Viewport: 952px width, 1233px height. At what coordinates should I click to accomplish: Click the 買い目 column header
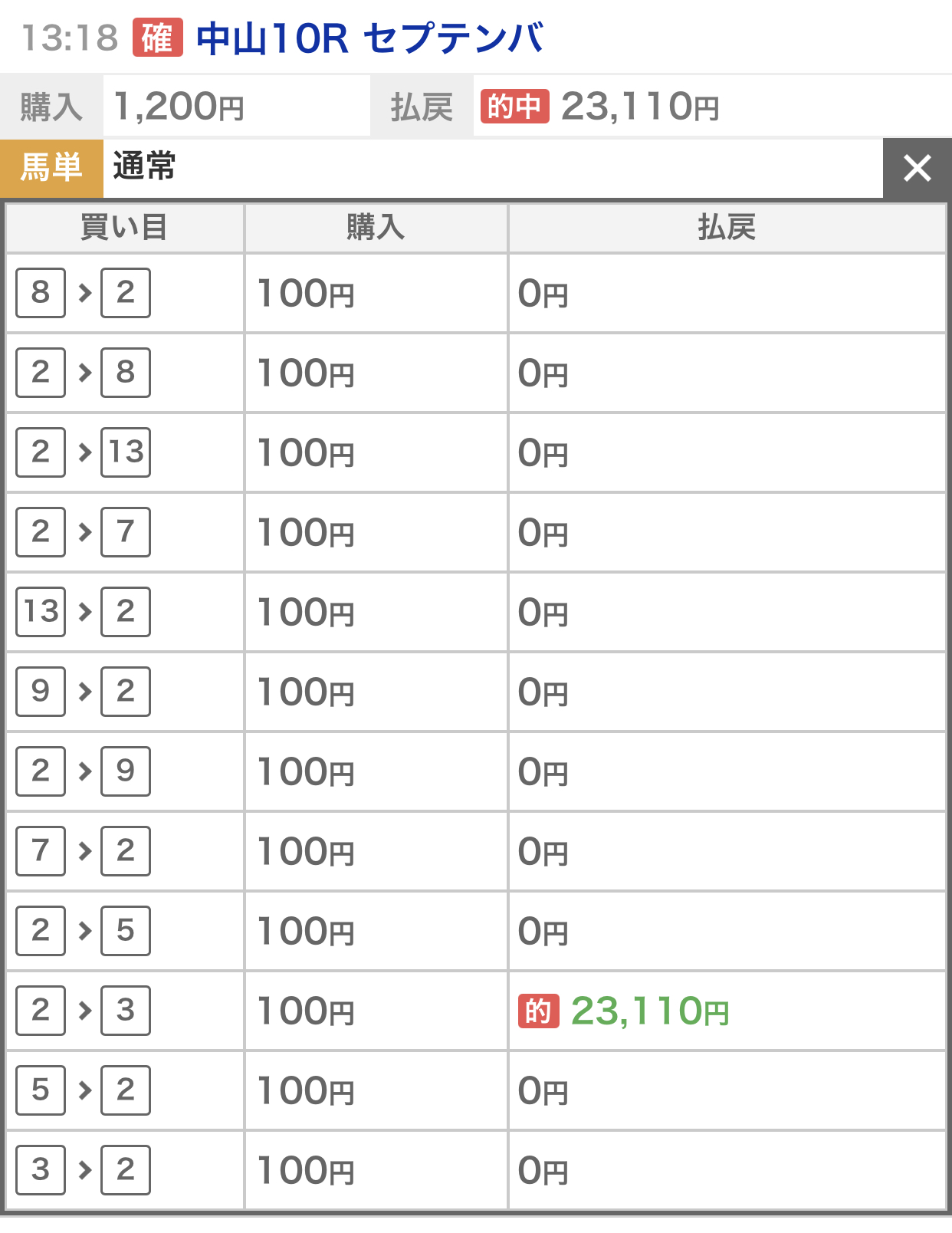pos(124,228)
